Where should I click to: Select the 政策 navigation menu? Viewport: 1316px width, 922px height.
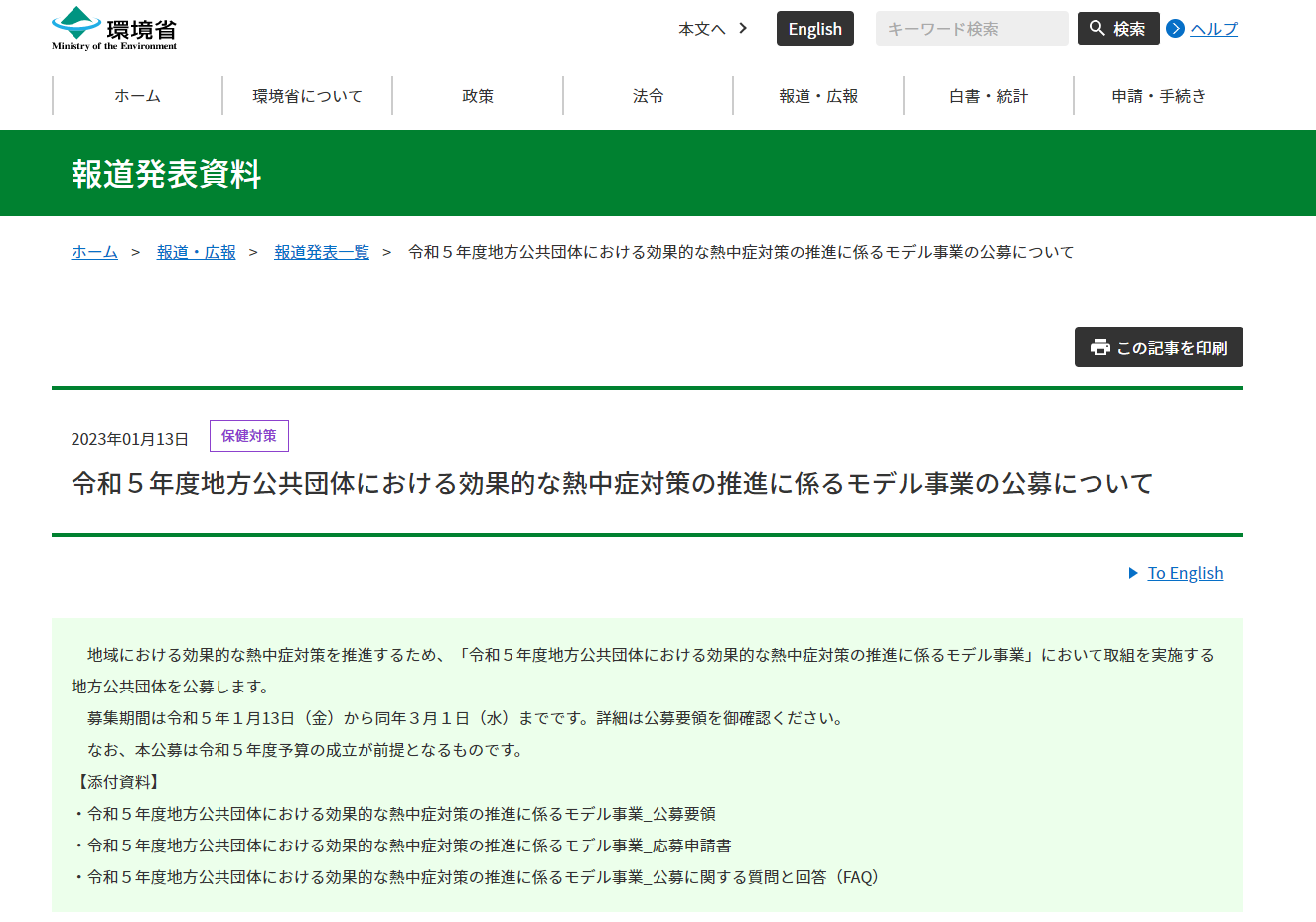point(478,96)
